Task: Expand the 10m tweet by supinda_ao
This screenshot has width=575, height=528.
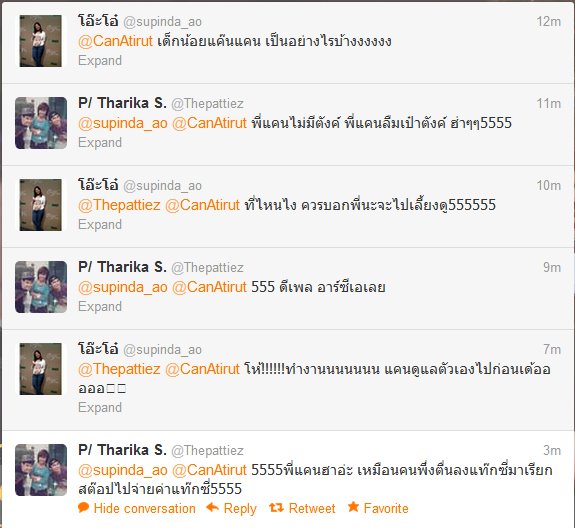Action: click(100, 224)
